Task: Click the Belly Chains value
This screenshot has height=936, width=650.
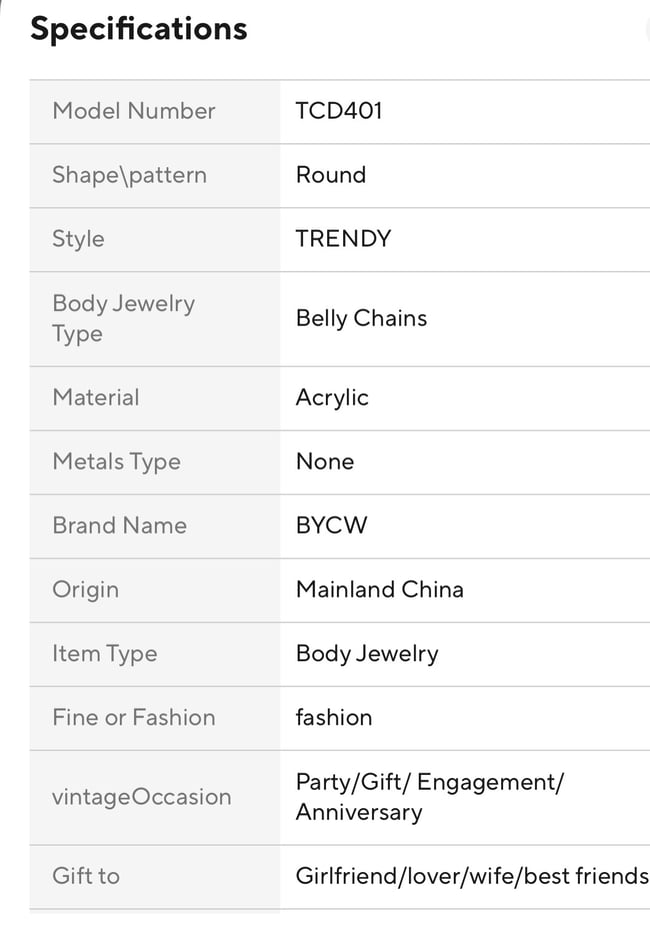Action: pyautogui.click(x=361, y=318)
